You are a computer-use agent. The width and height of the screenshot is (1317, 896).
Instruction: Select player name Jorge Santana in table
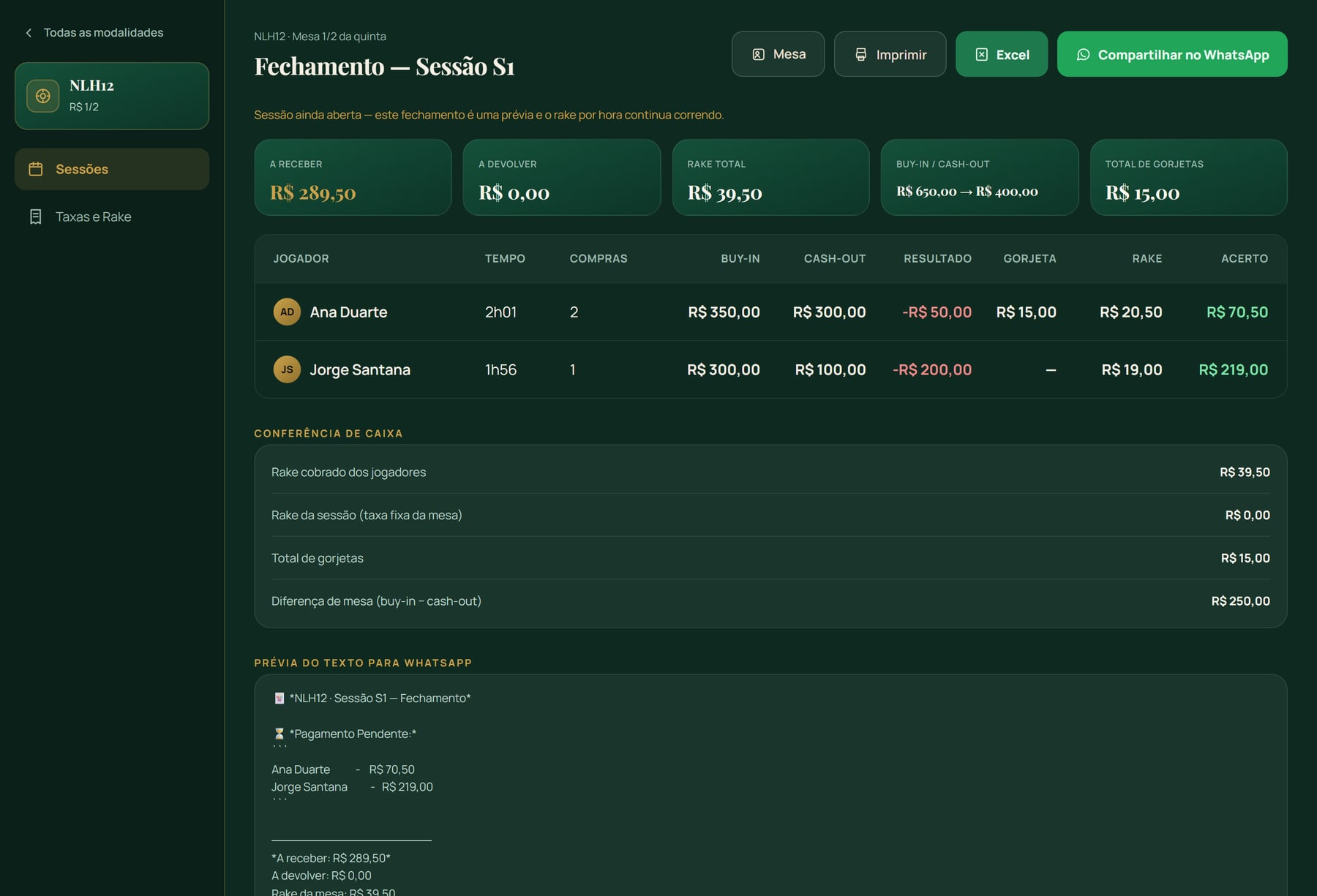360,370
